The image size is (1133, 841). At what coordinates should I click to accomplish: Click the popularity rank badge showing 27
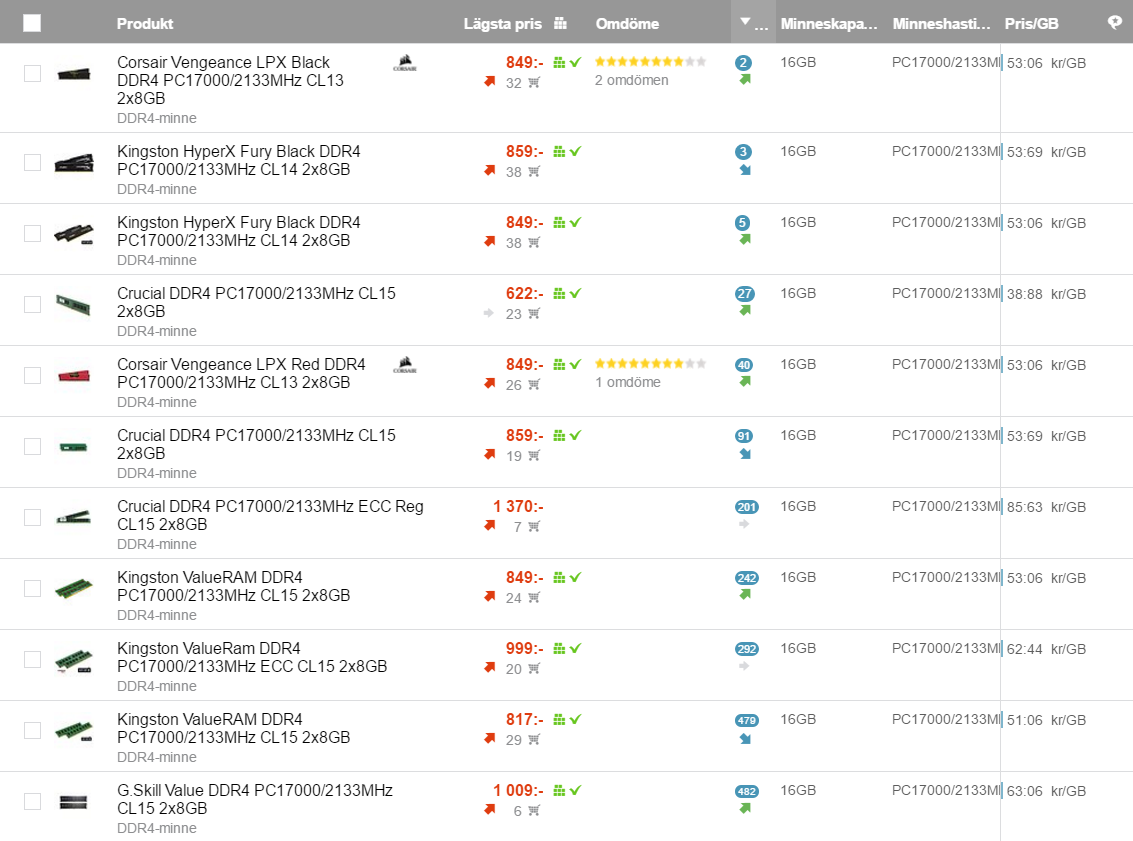click(744, 294)
